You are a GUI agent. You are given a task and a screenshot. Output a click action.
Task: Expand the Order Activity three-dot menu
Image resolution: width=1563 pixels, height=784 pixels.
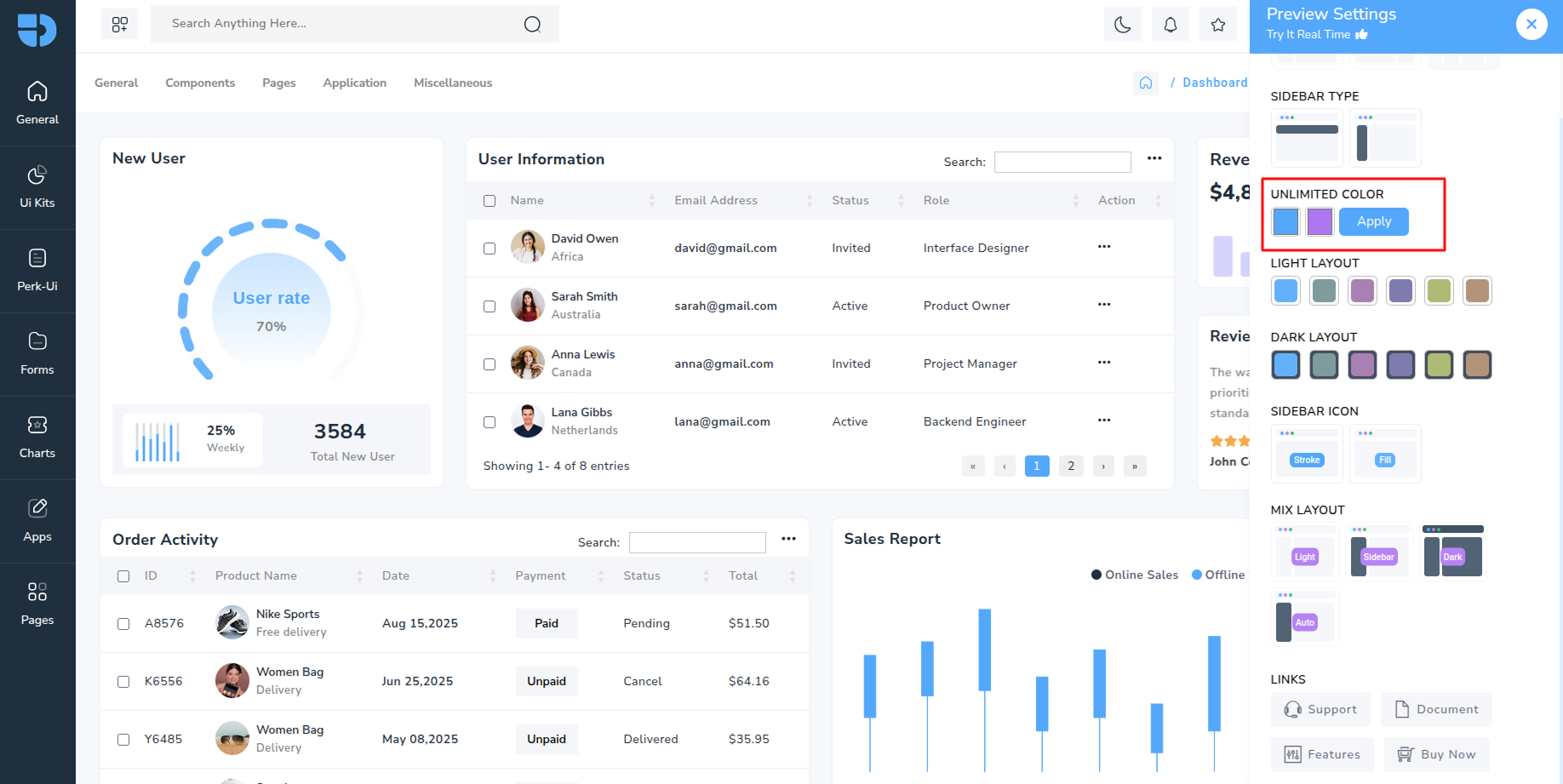tap(788, 539)
